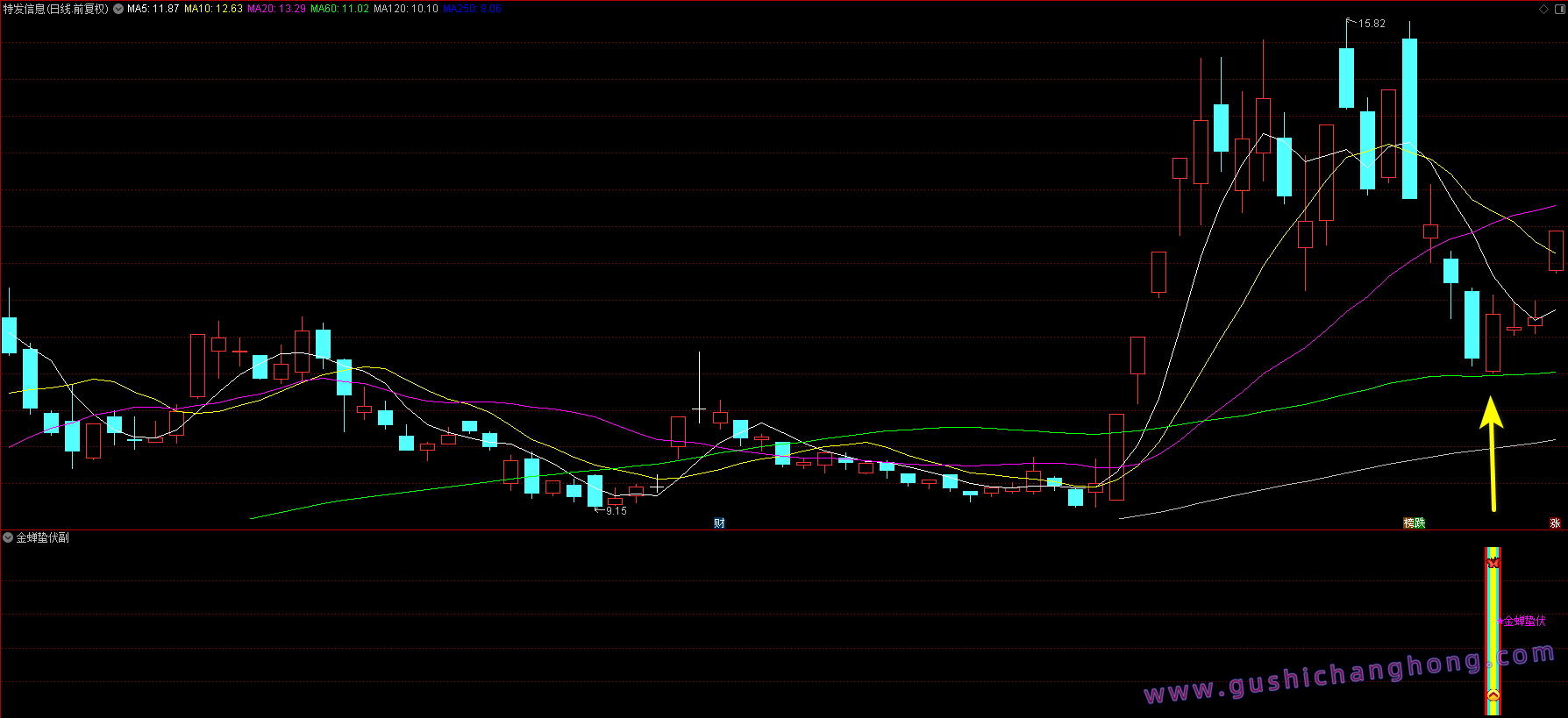Click the 9.15 low price marker
This screenshot has width=1568, height=718.
tap(616, 511)
